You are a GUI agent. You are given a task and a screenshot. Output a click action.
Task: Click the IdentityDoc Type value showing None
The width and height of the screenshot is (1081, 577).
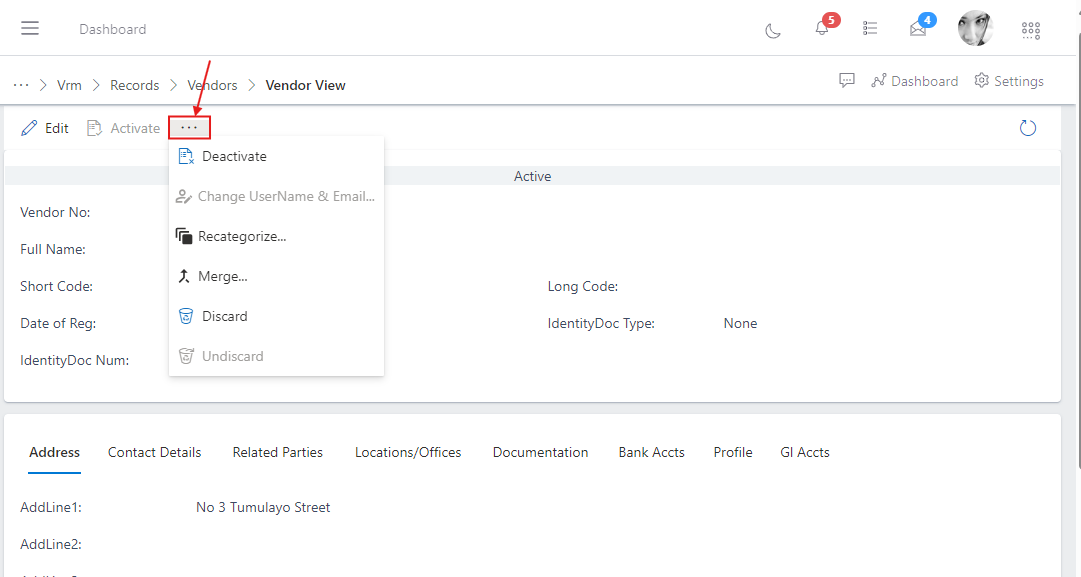[740, 323]
